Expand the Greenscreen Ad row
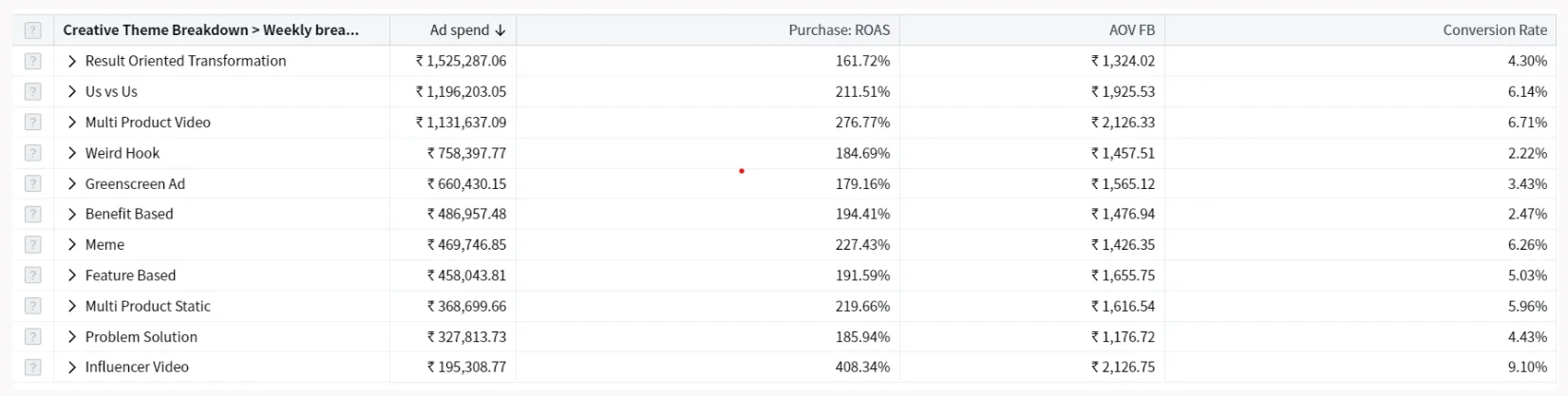1568x396 pixels. coord(72,184)
